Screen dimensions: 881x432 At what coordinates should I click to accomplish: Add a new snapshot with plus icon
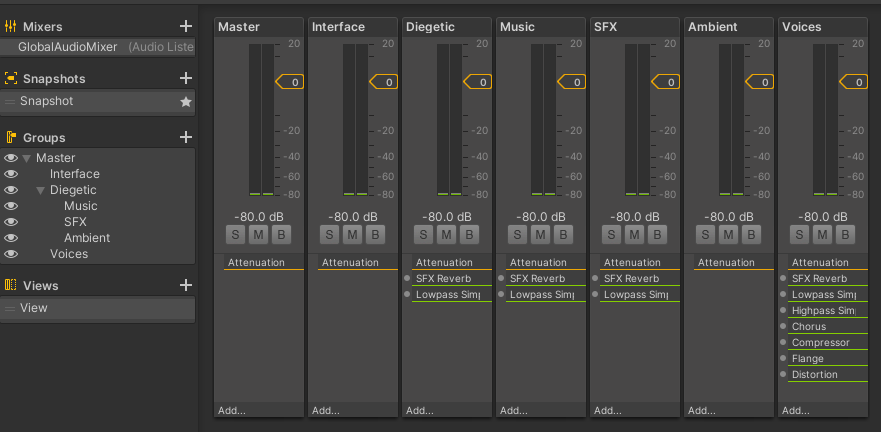(x=185, y=78)
